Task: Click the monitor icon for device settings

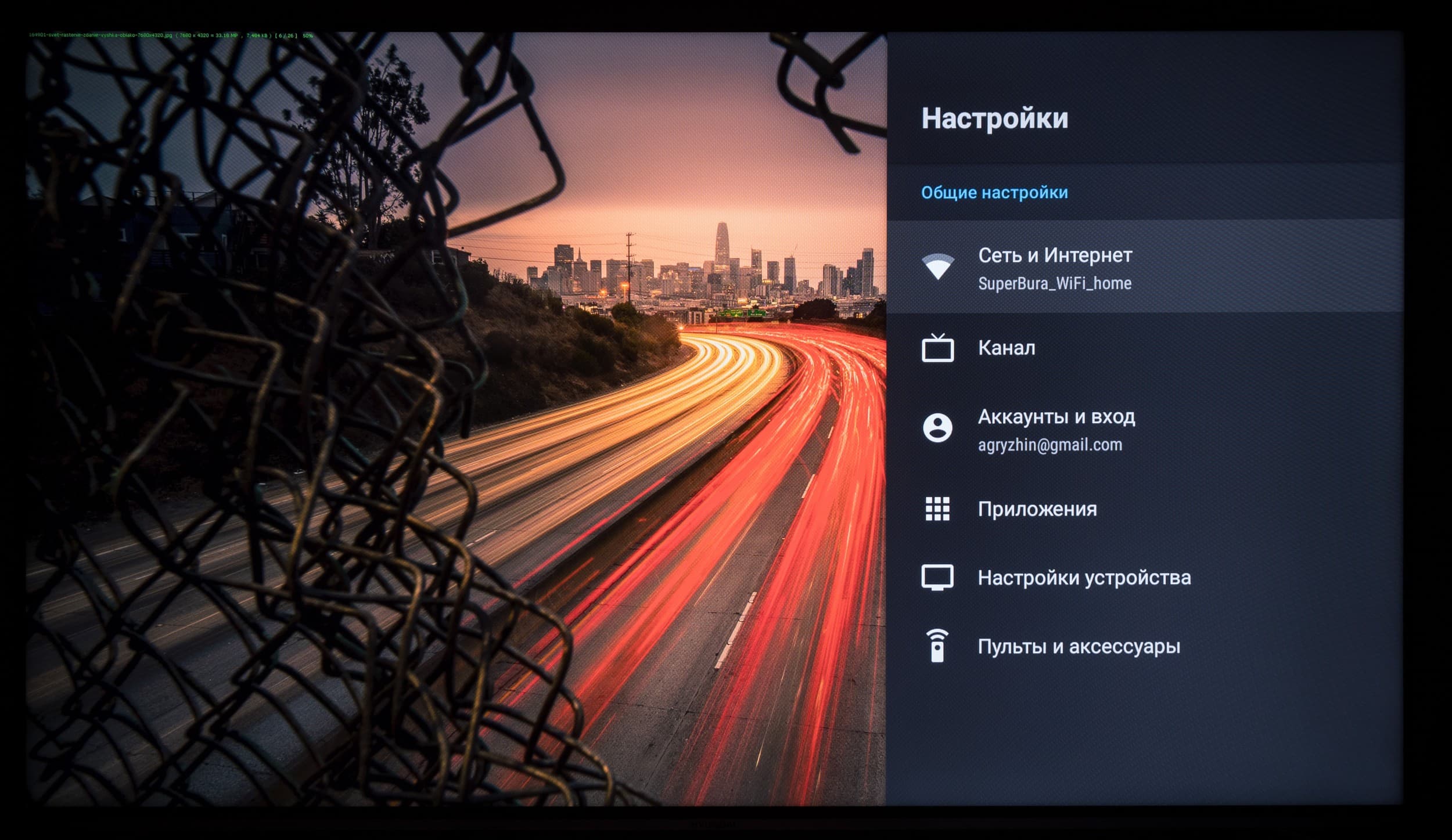Action: [937, 578]
